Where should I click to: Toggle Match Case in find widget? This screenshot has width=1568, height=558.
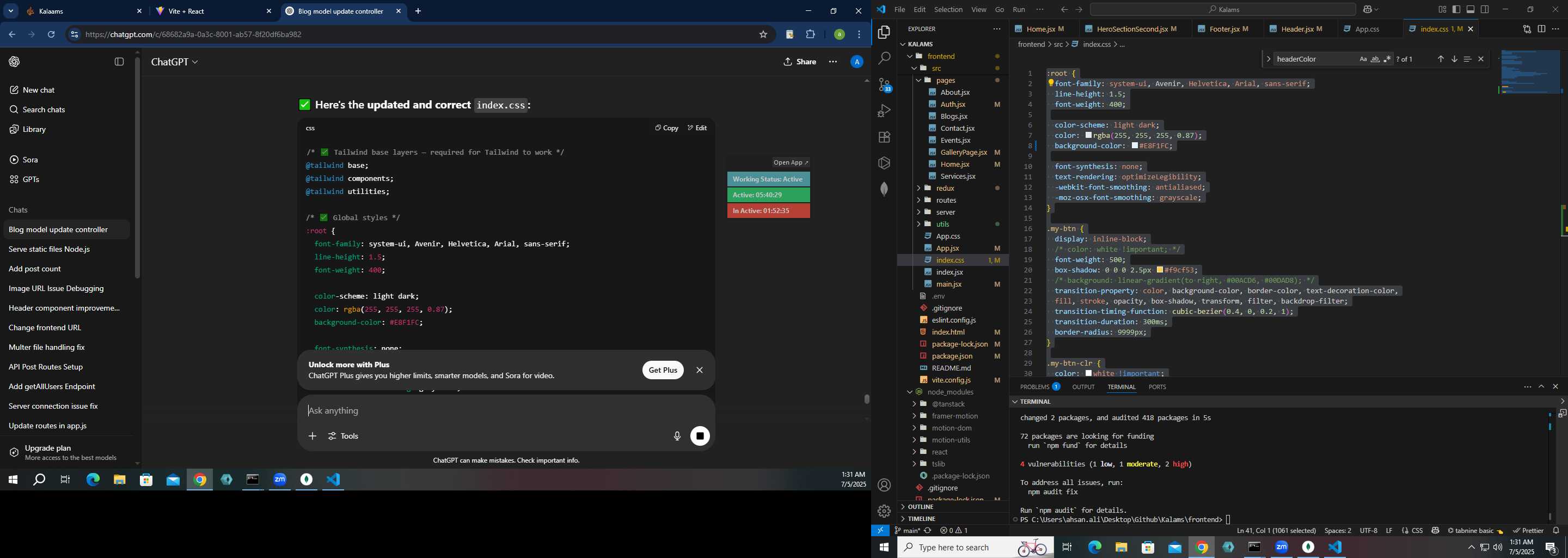click(1362, 59)
